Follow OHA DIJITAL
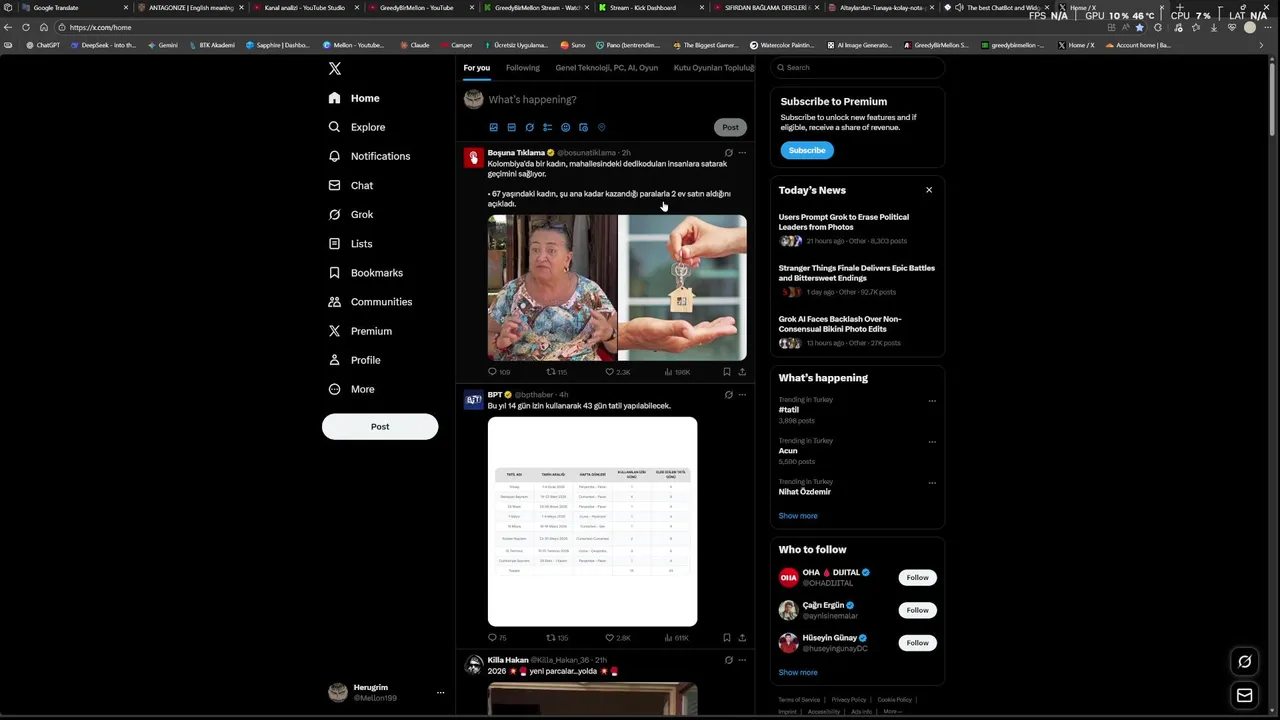Viewport: 1280px width, 720px height. (917, 577)
